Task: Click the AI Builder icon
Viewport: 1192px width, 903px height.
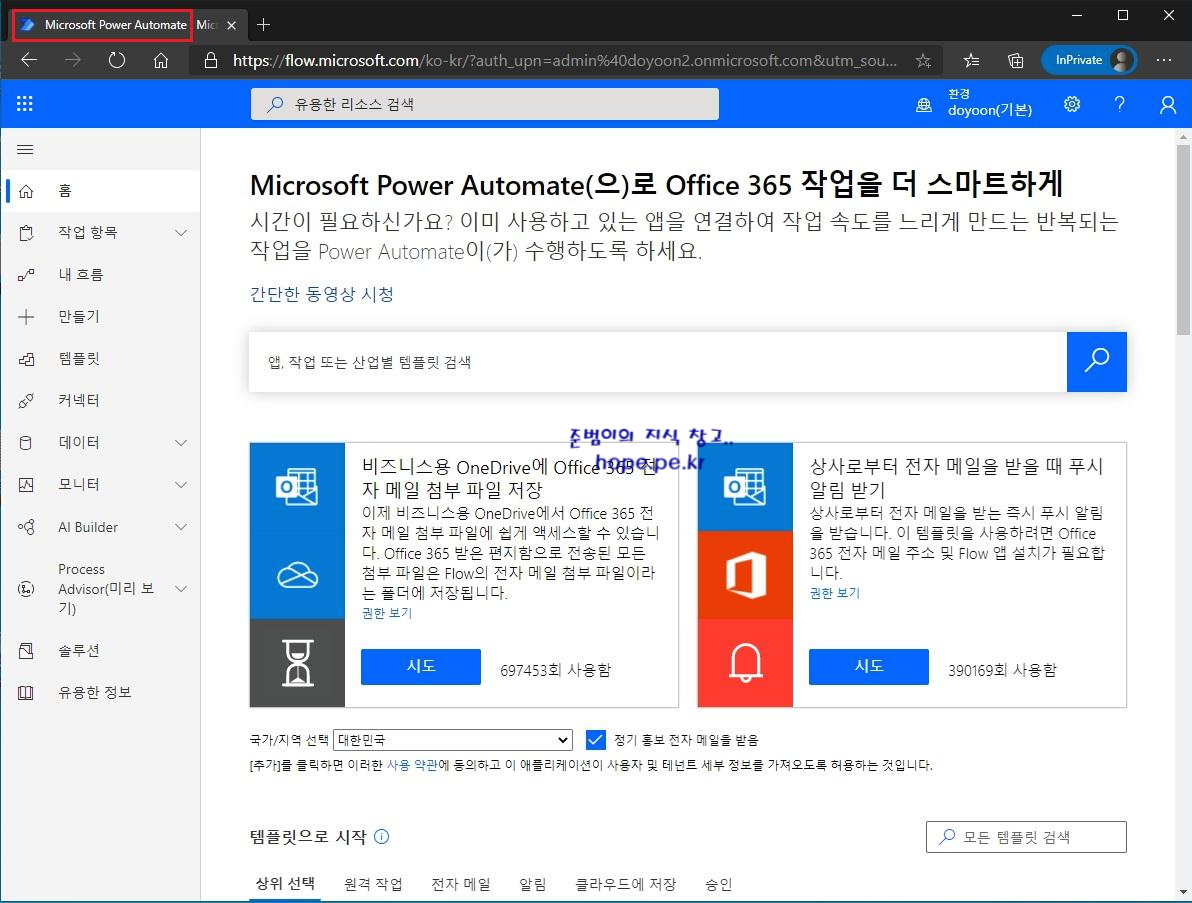Action: (x=26, y=527)
